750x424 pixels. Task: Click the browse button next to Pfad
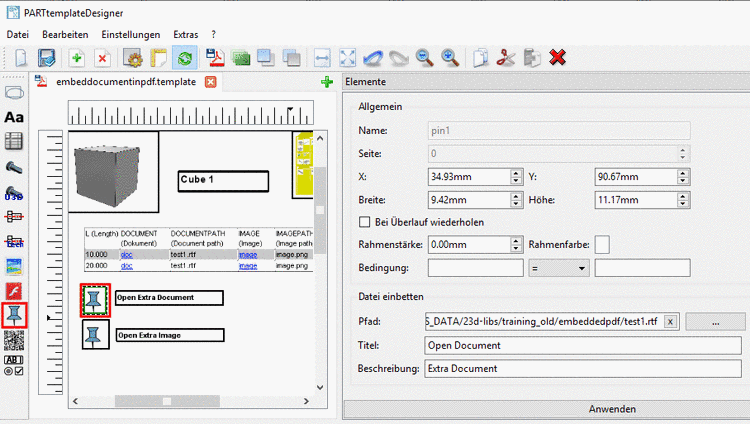[x=715, y=322]
